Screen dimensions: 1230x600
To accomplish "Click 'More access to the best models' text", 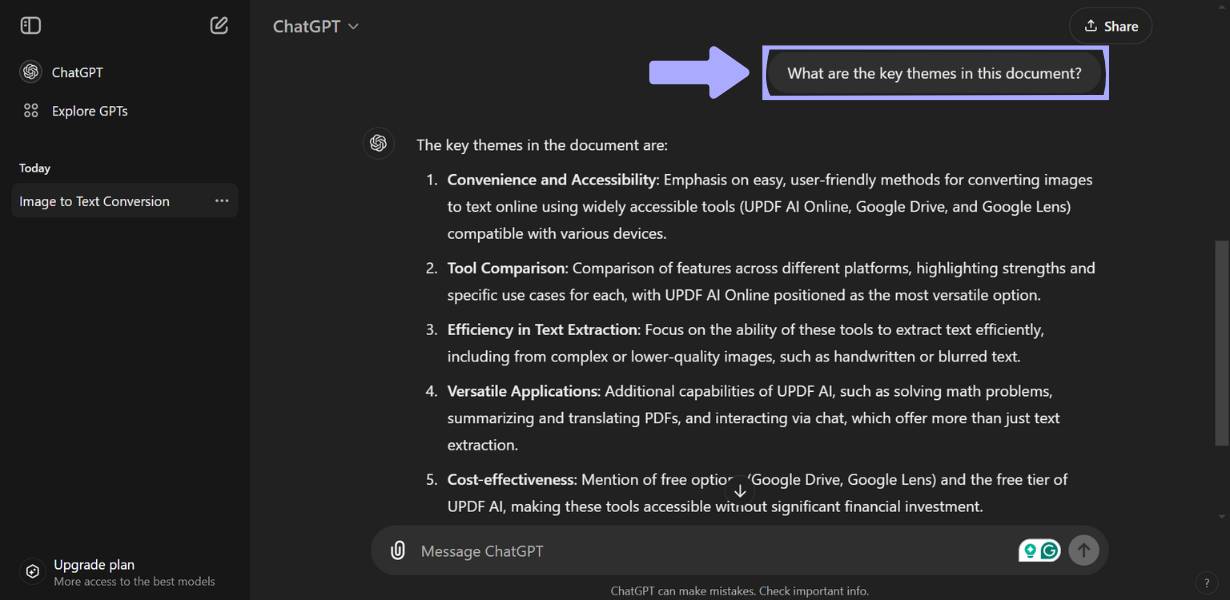I will click(134, 582).
